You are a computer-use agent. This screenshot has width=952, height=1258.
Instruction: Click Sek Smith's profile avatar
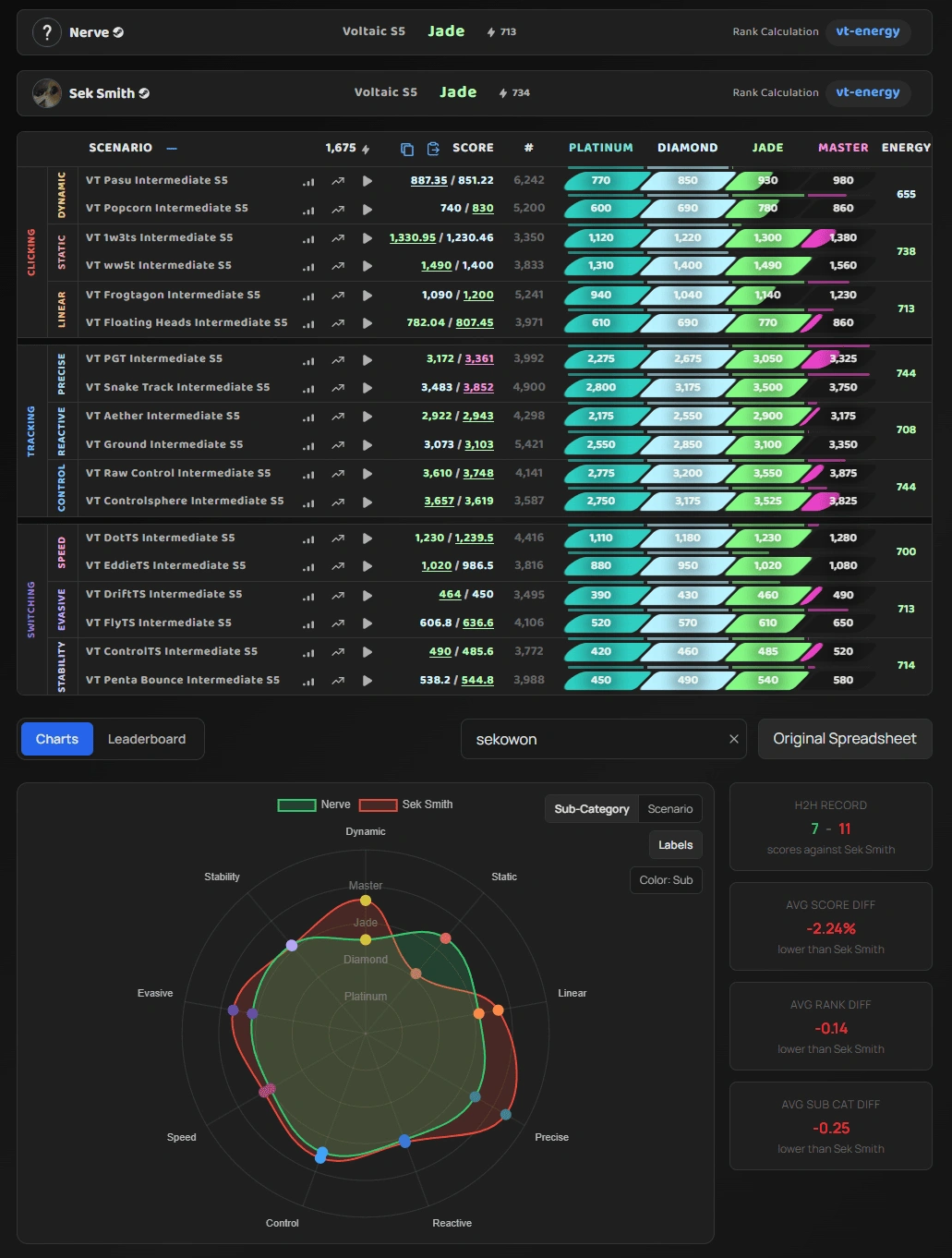tap(47, 93)
